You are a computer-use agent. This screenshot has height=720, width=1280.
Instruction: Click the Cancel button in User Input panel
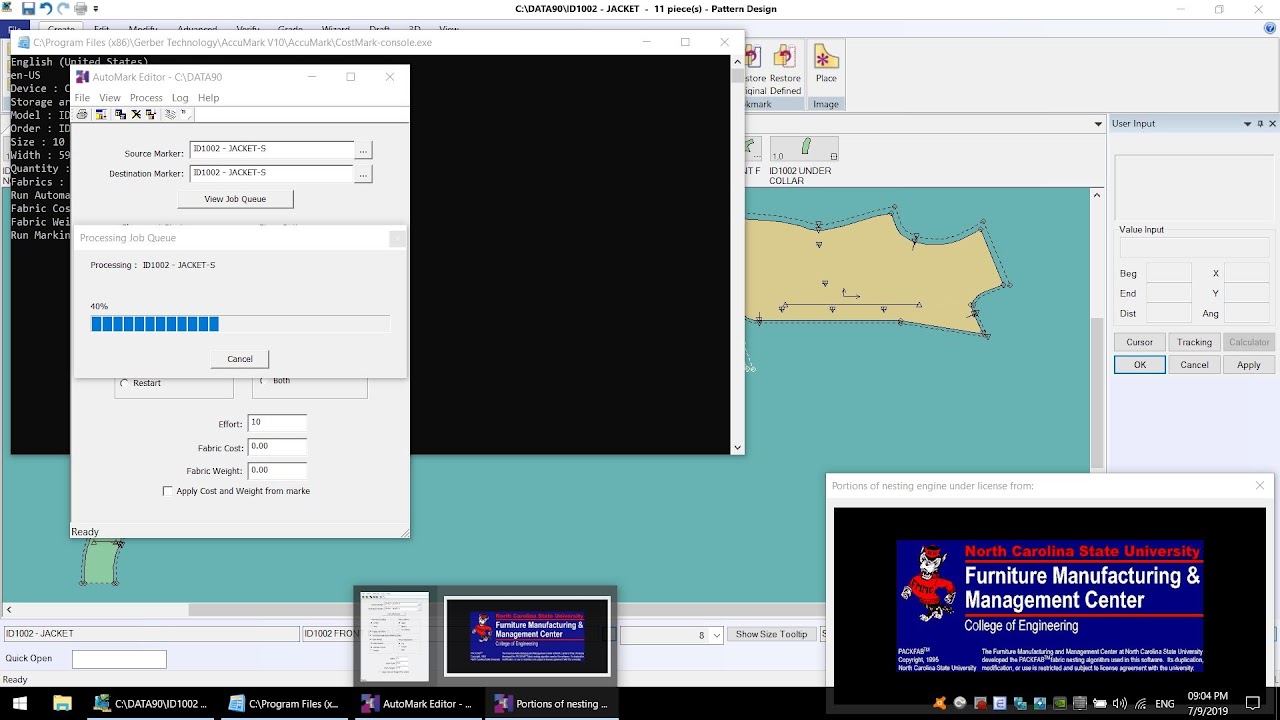(1194, 365)
